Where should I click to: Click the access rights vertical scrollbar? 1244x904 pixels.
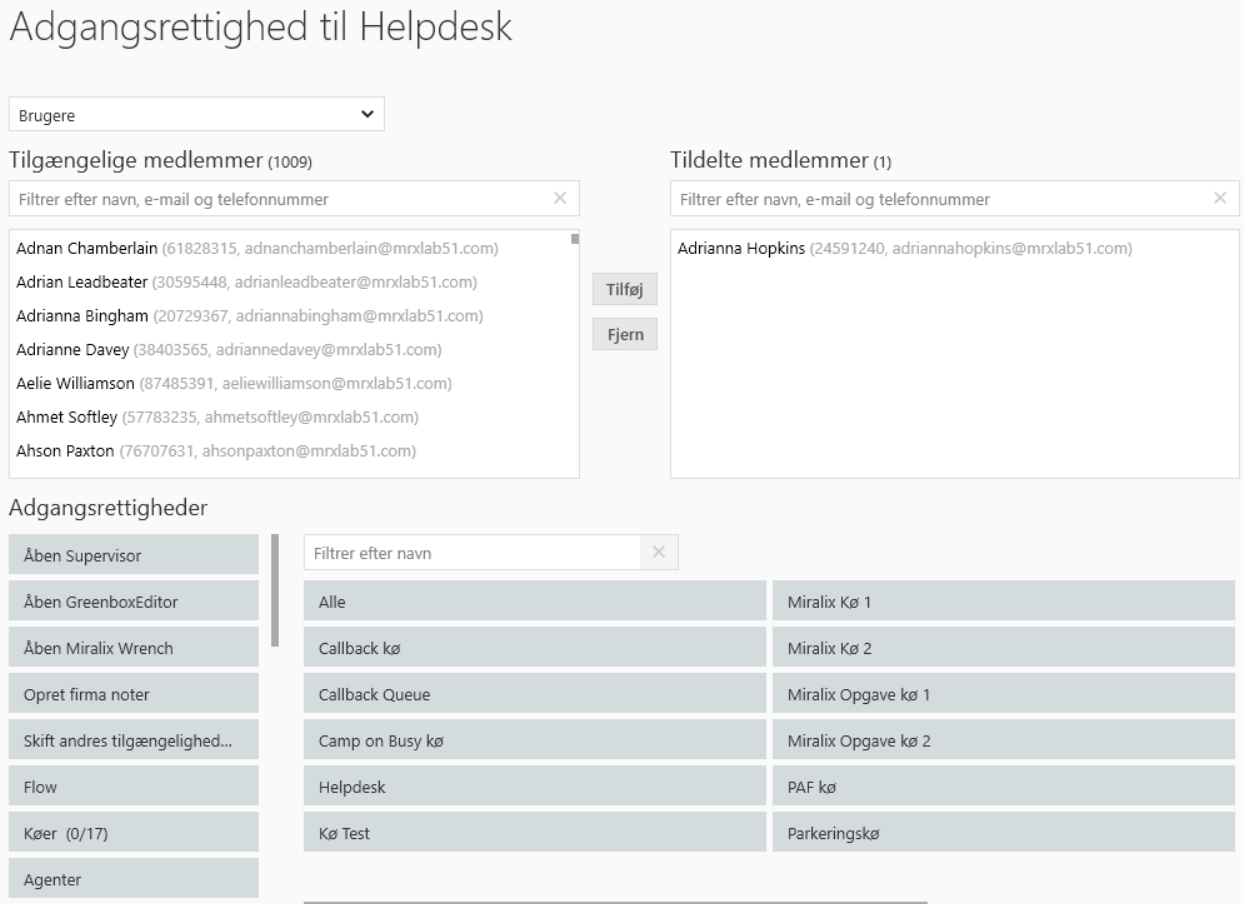276,590
